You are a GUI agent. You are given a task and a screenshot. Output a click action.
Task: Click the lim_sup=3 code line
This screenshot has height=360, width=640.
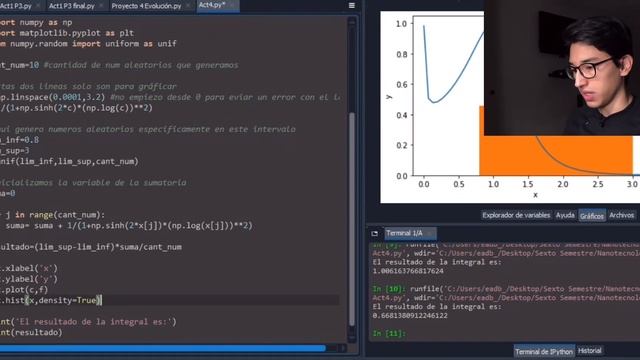[x=15, y=151]
